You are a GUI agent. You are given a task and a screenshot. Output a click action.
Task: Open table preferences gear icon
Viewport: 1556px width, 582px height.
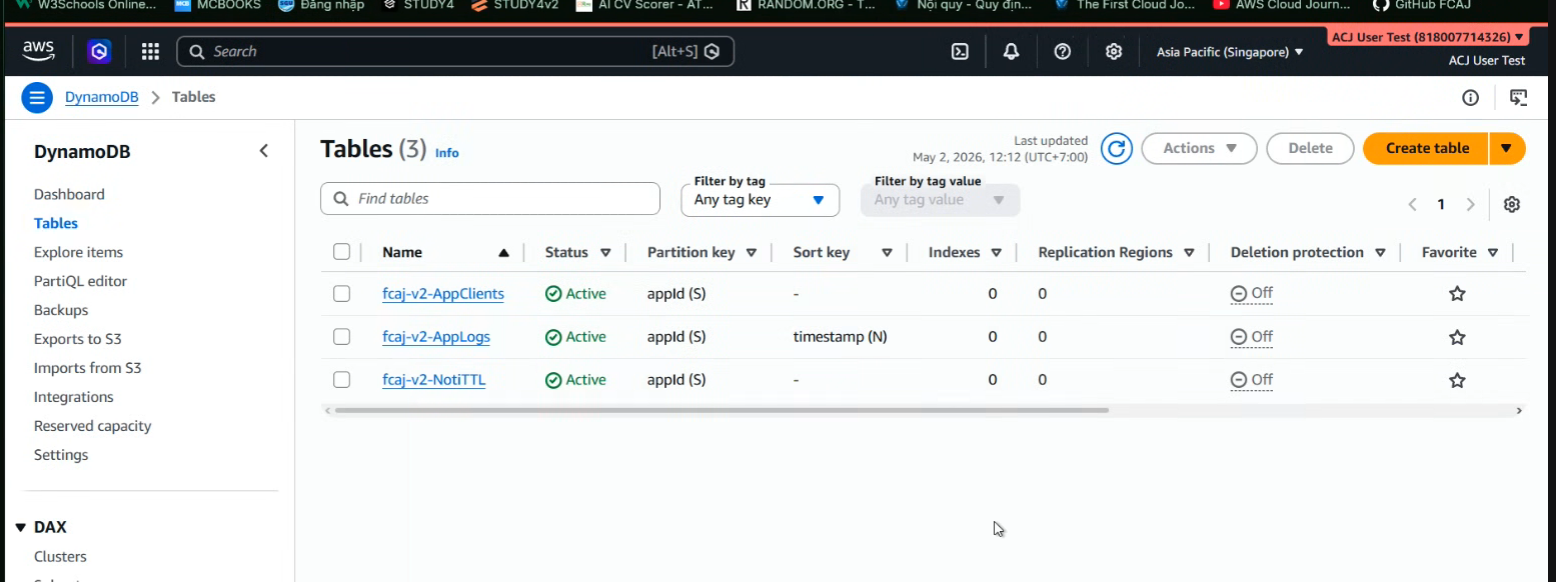tap(1512, 204)
